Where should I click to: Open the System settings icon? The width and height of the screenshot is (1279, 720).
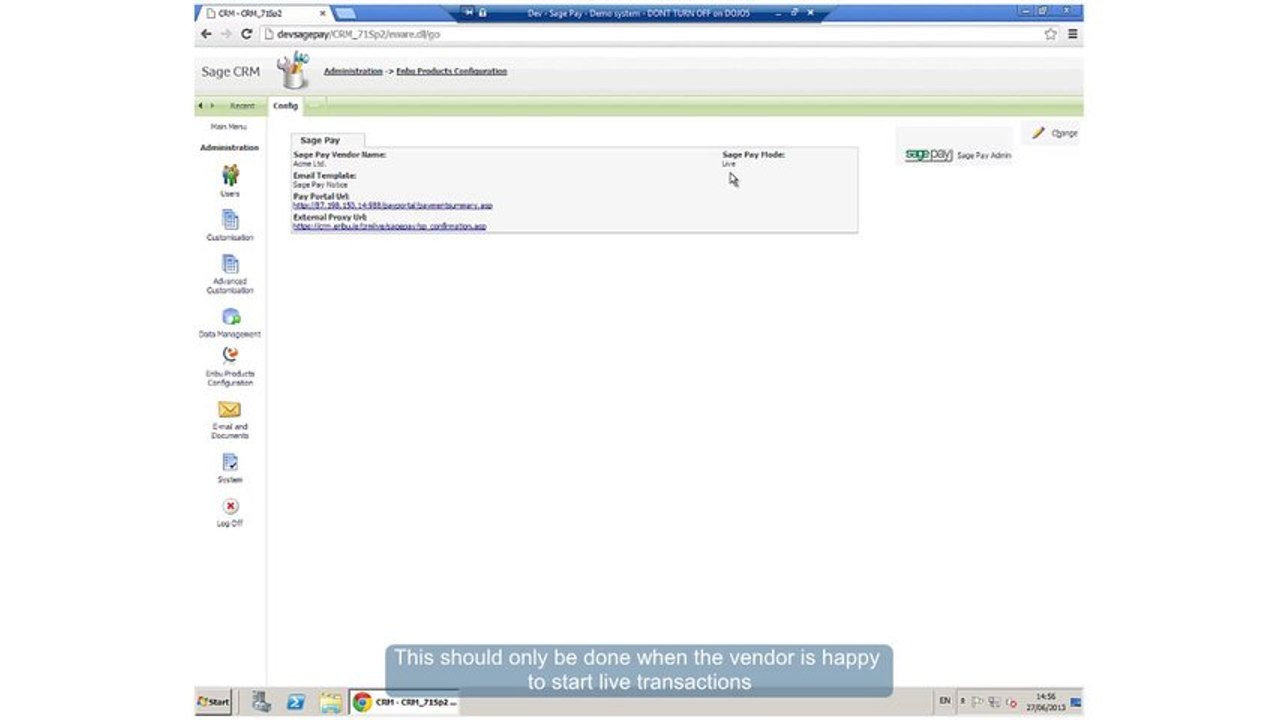(230, 462)
